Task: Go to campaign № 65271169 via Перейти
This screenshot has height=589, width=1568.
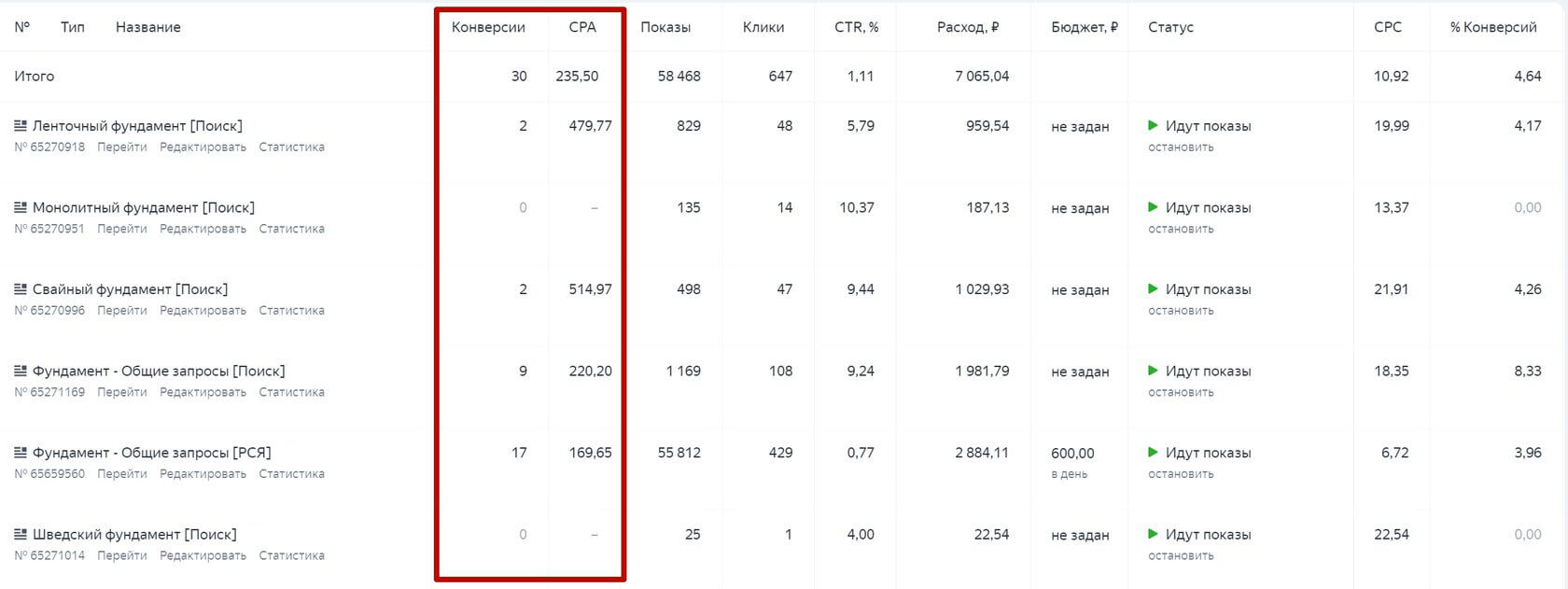Action: point(121,392)
